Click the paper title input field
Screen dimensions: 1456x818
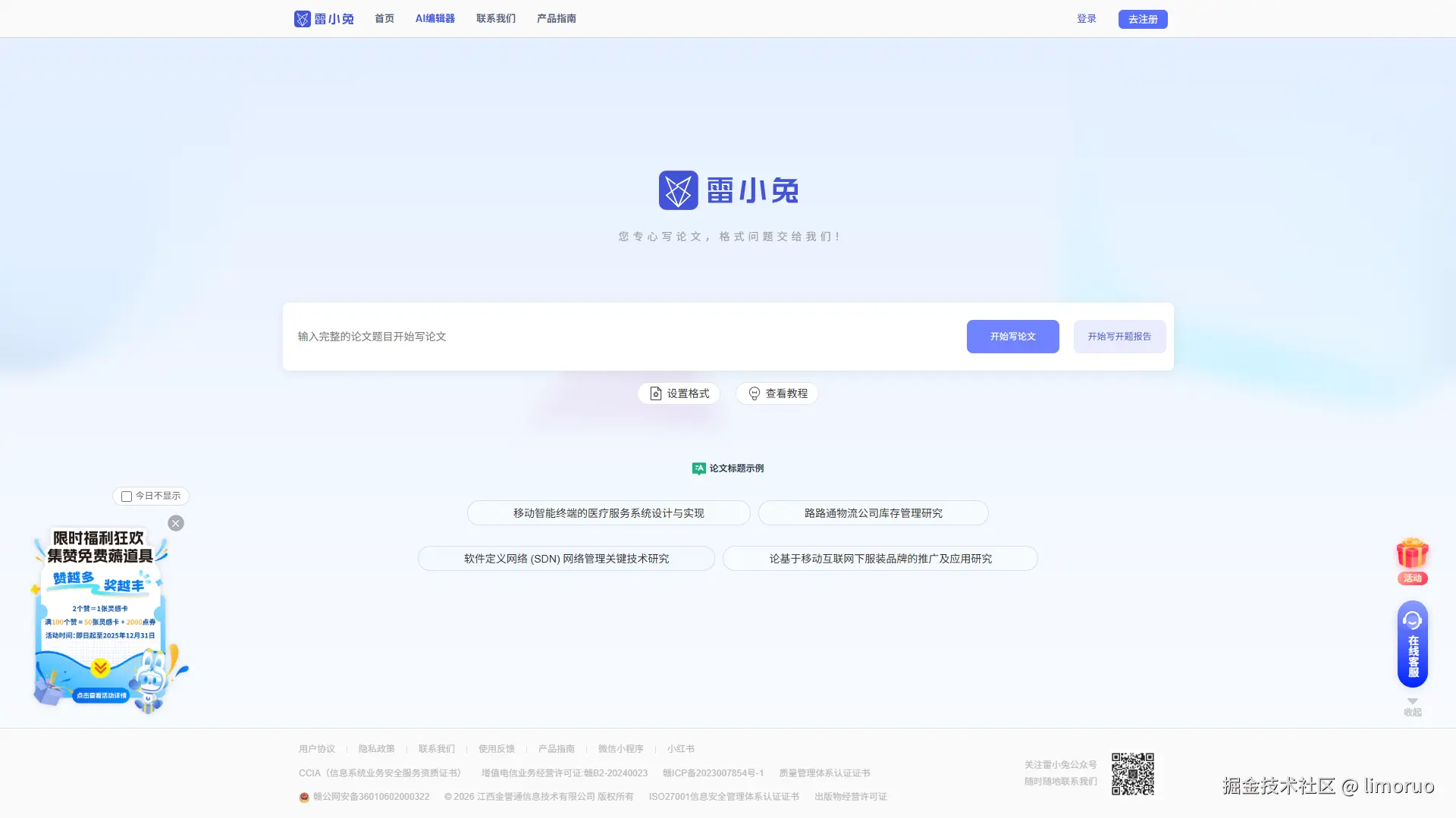tap(531, 336)
